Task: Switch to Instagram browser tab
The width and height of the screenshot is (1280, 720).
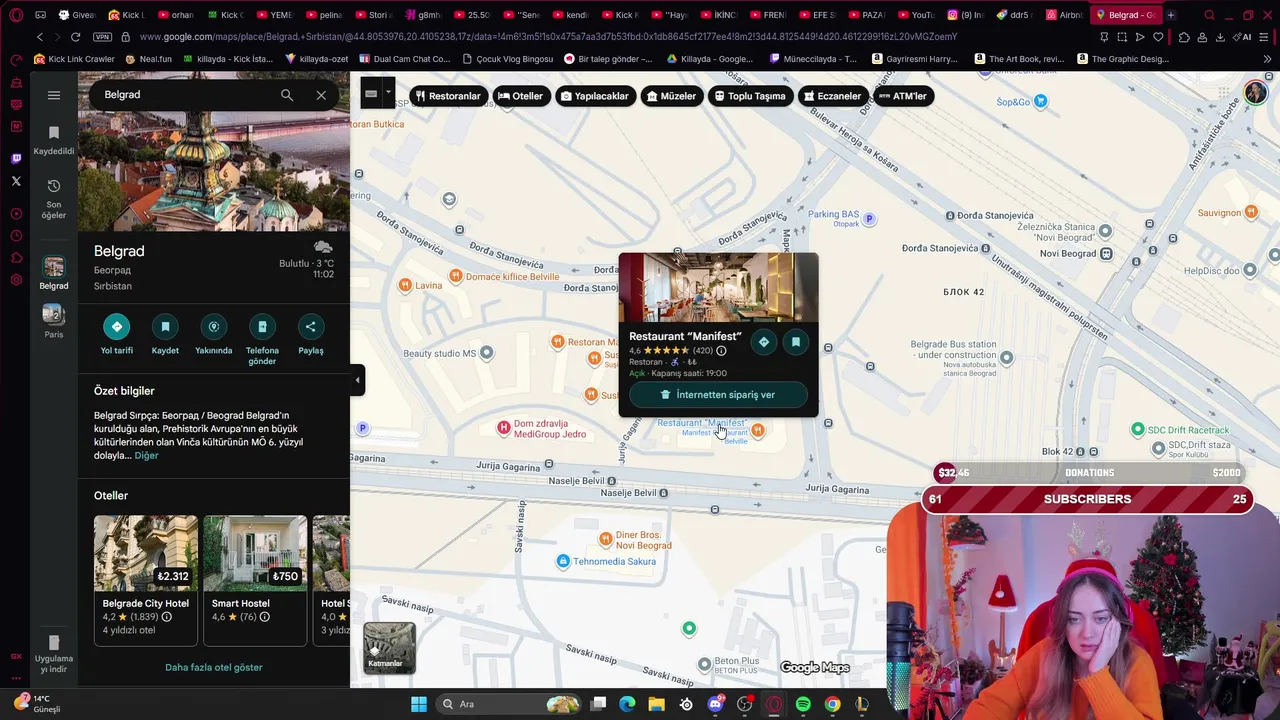Action: (x=966, y=15)
